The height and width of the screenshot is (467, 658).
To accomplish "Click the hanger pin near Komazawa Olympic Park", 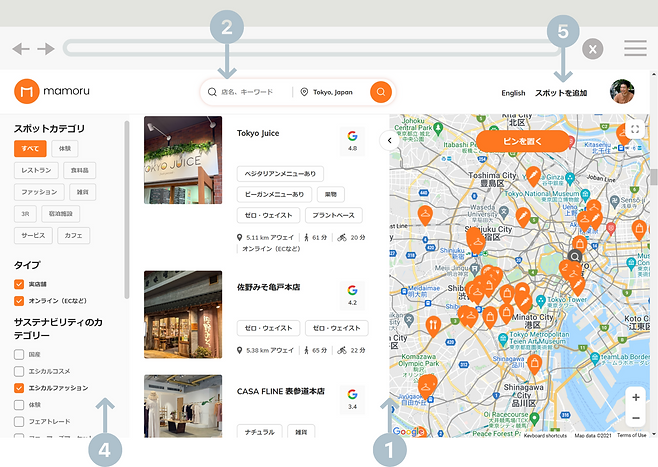I will click(x=427, y=386).
